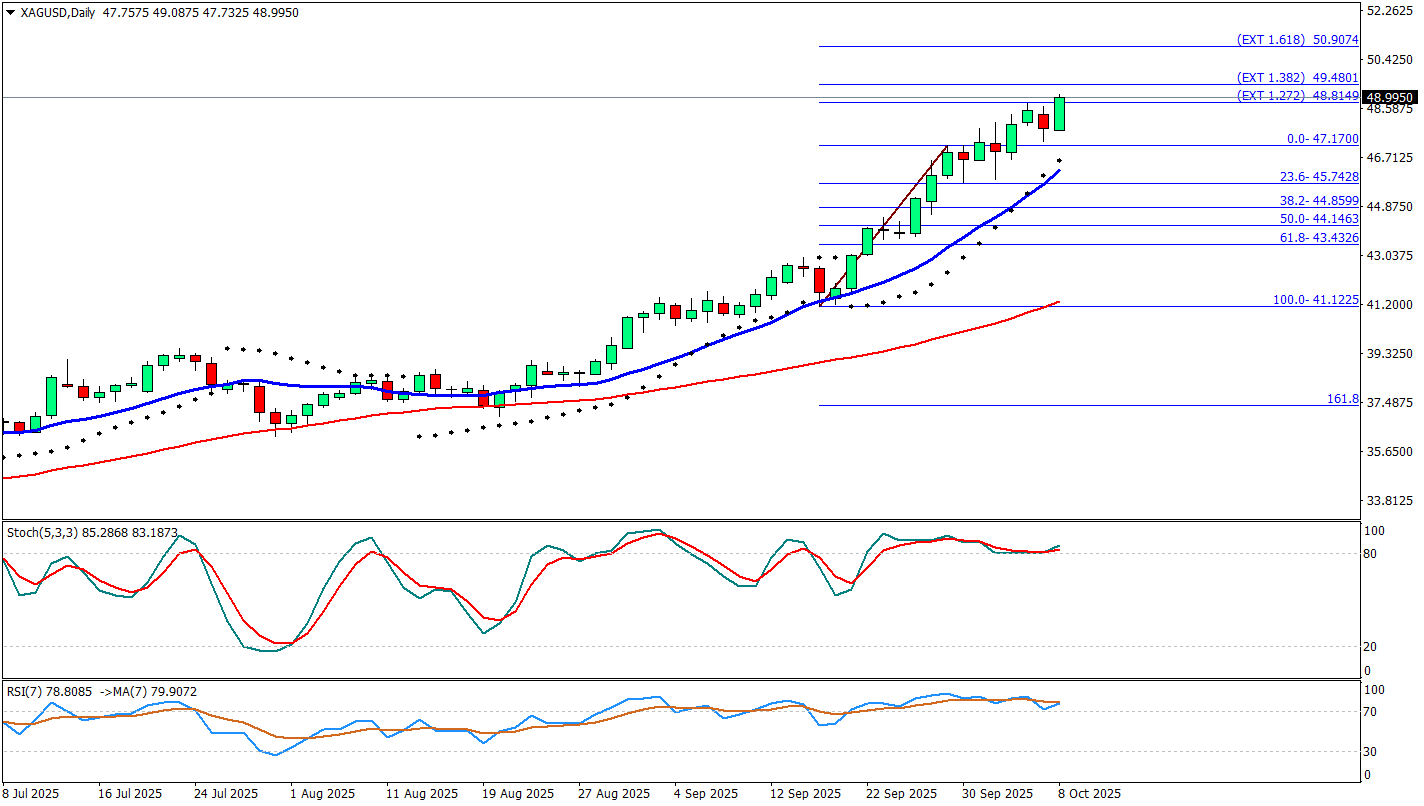This screenshot has height=806, width=1424.
Task: Click the 100.0 Fibonacci label at 41.1225
Action: point(1315,300)
